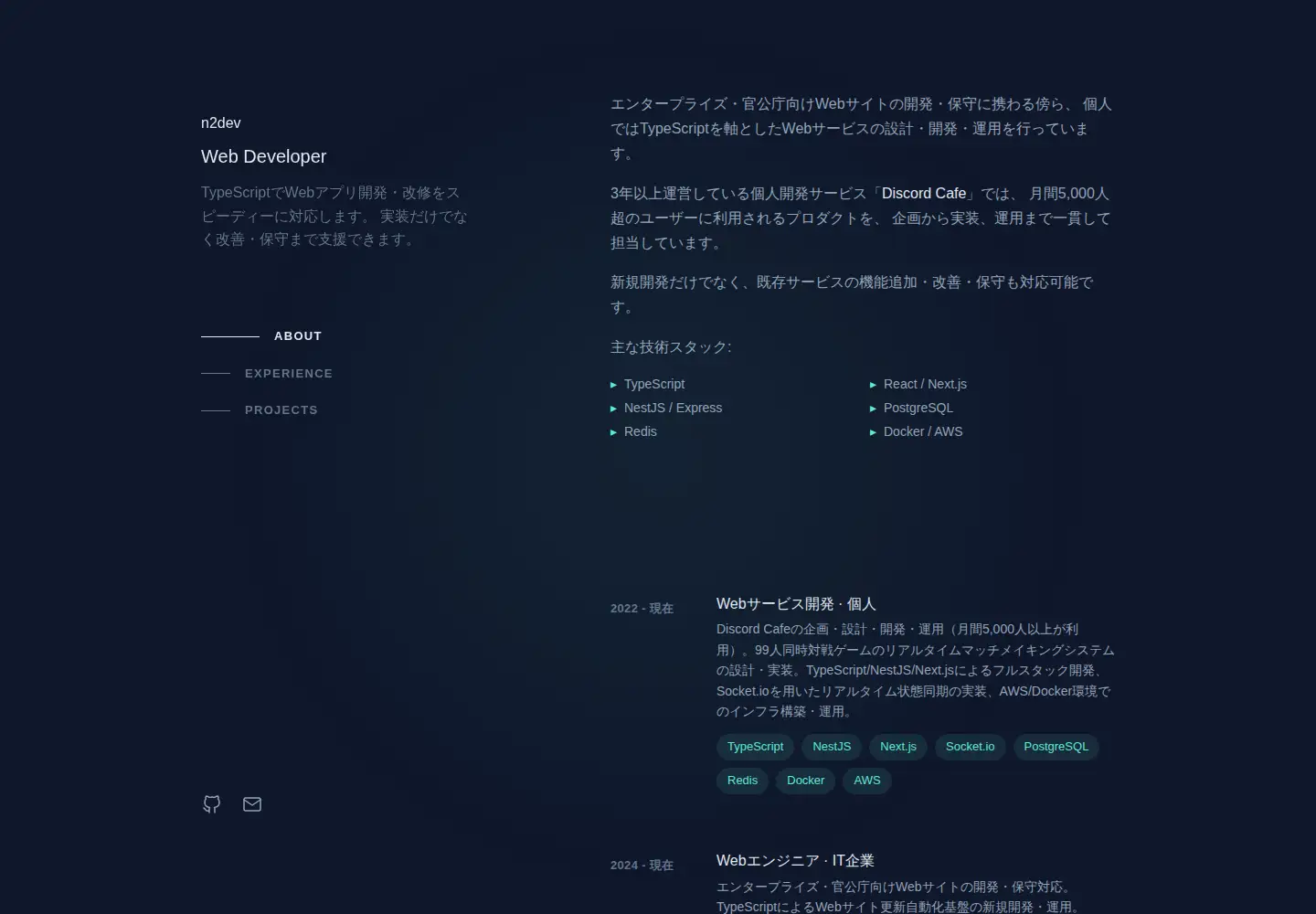Select the Next.js tag pill
This screenshot has height=914, width=1316.
(x=898, y=747)
